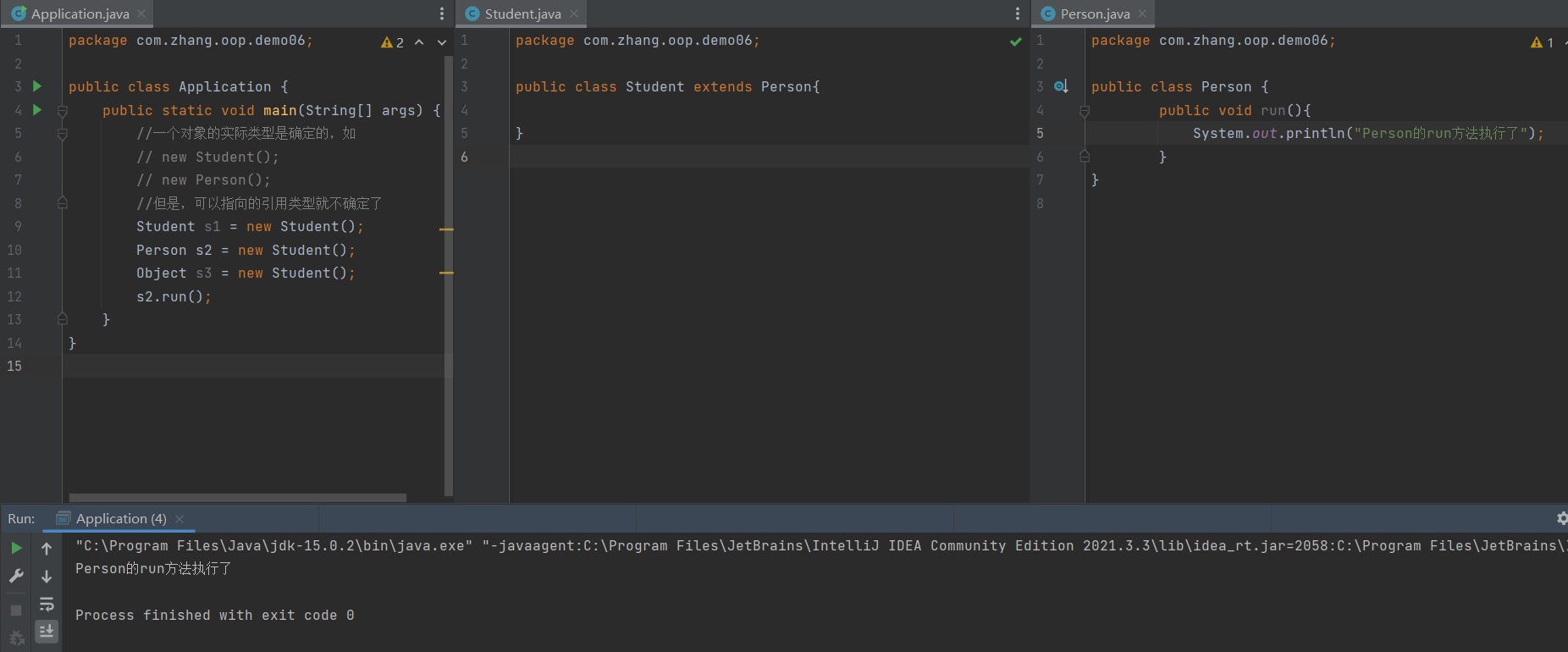
Task: Click the warning indicator in Person.java
Action: pos(1543,42)
